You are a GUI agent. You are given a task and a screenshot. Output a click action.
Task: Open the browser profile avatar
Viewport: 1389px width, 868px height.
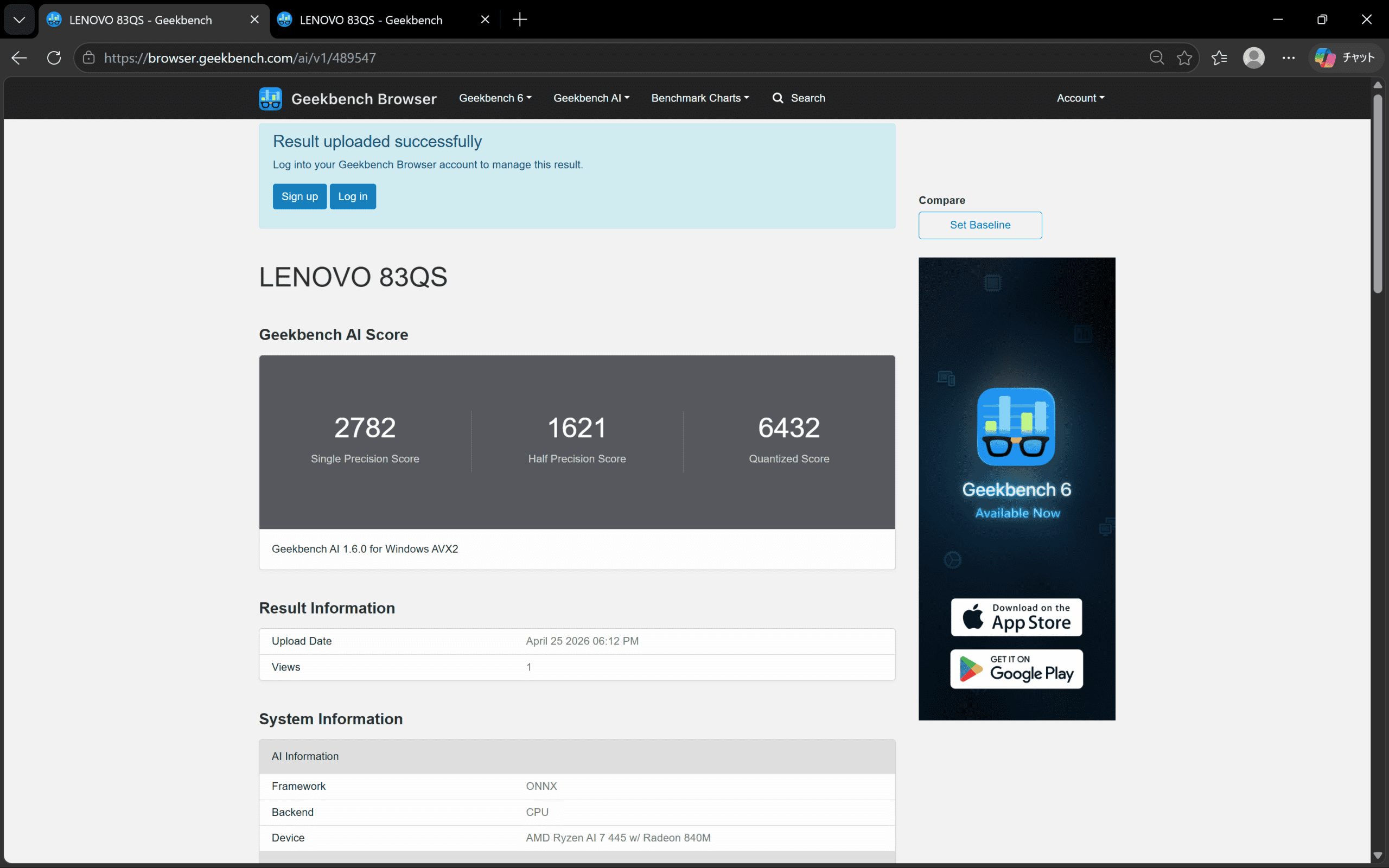1254,58
